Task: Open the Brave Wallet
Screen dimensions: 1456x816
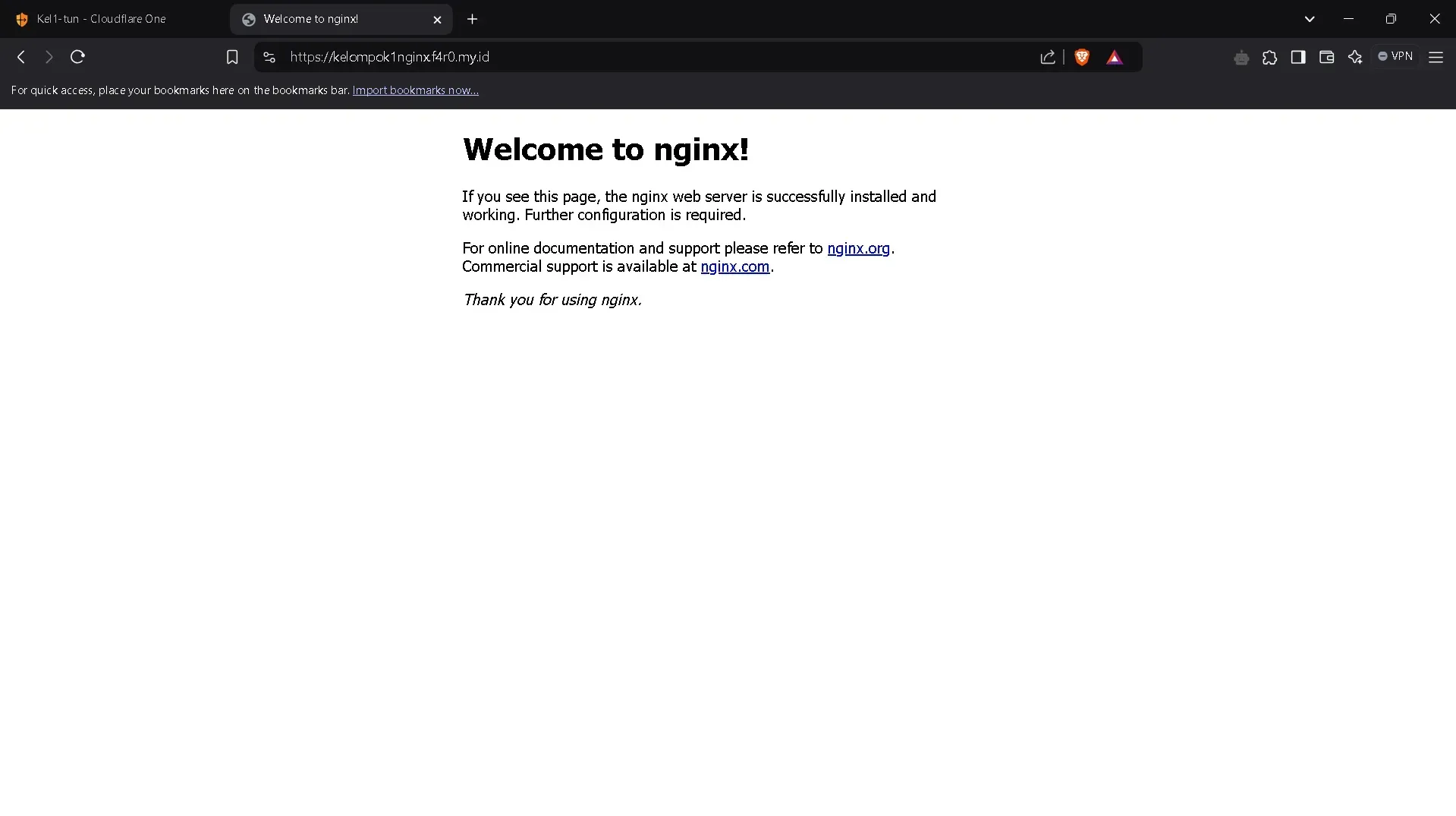Action: (x=1326, y=57)
